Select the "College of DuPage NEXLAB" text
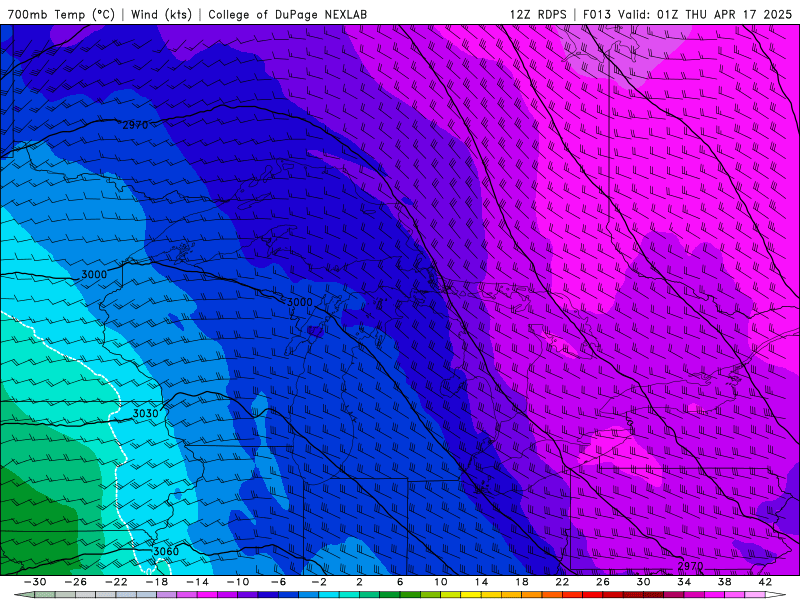 (287, 14)
